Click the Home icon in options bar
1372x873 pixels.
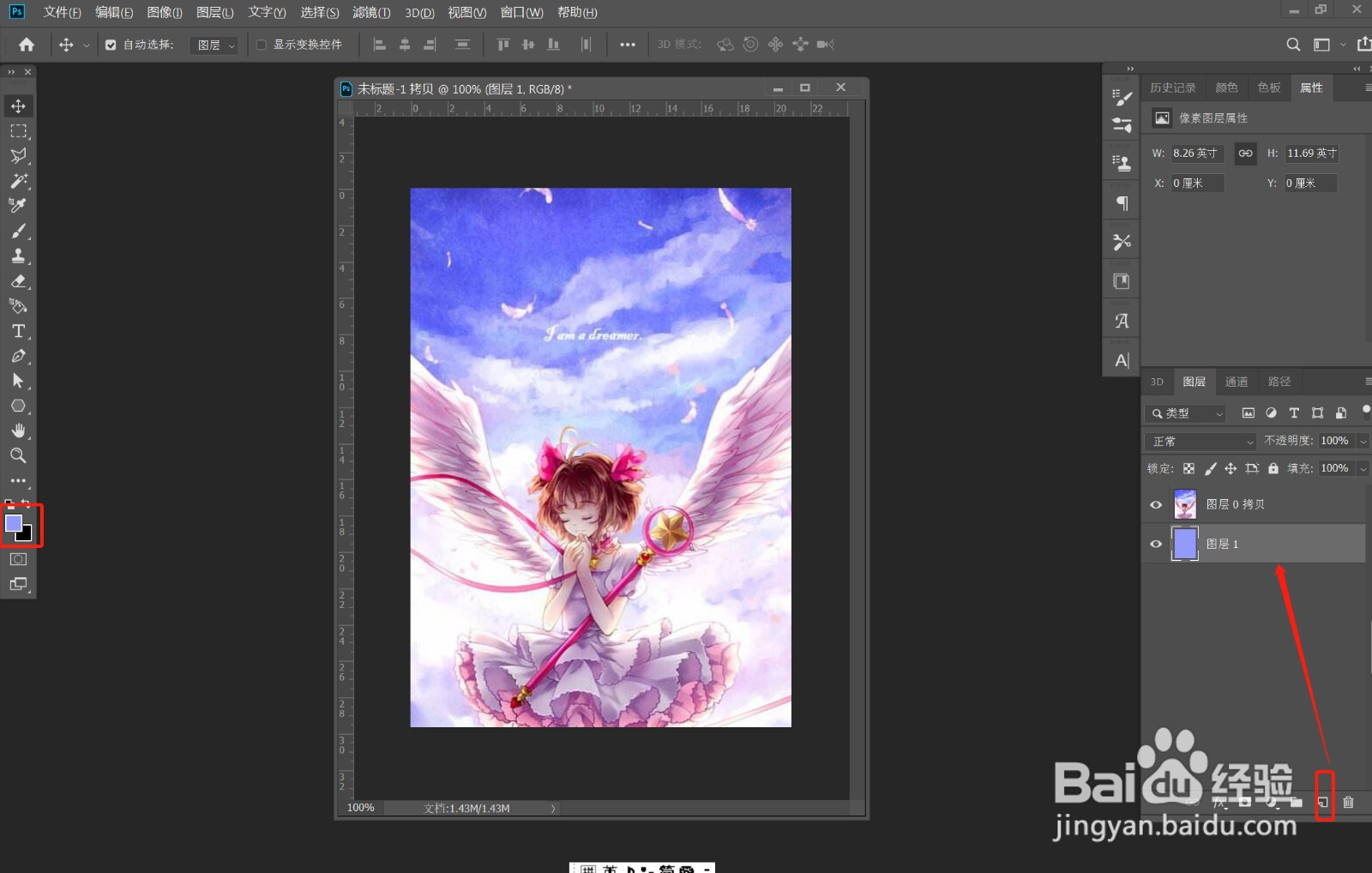click(x=27, y=45)
